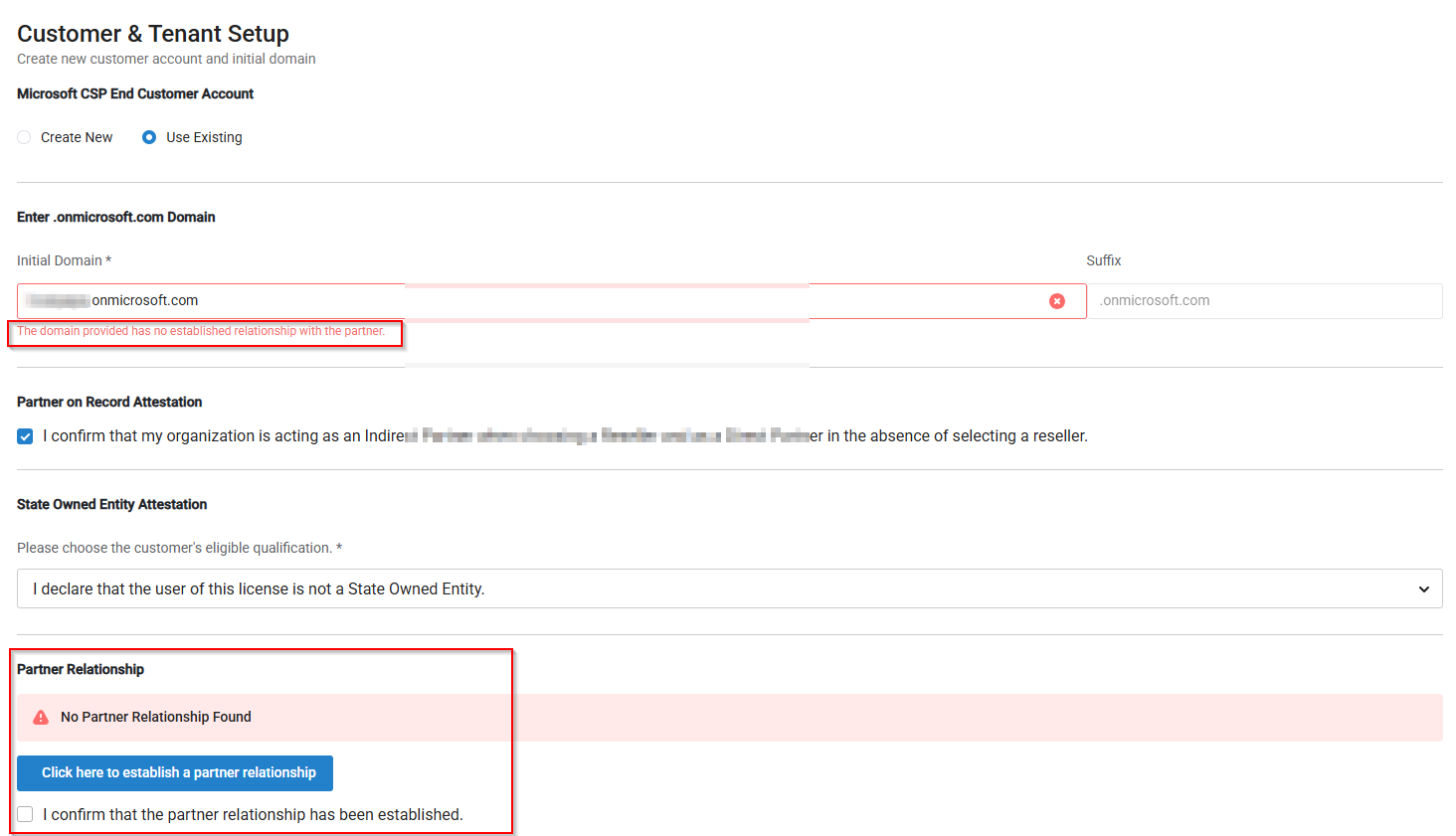Screen dimensions: 1456x836
Task: Click the Microsoft CSP End Customer Account heading
Action: click(x=135, y=93)
